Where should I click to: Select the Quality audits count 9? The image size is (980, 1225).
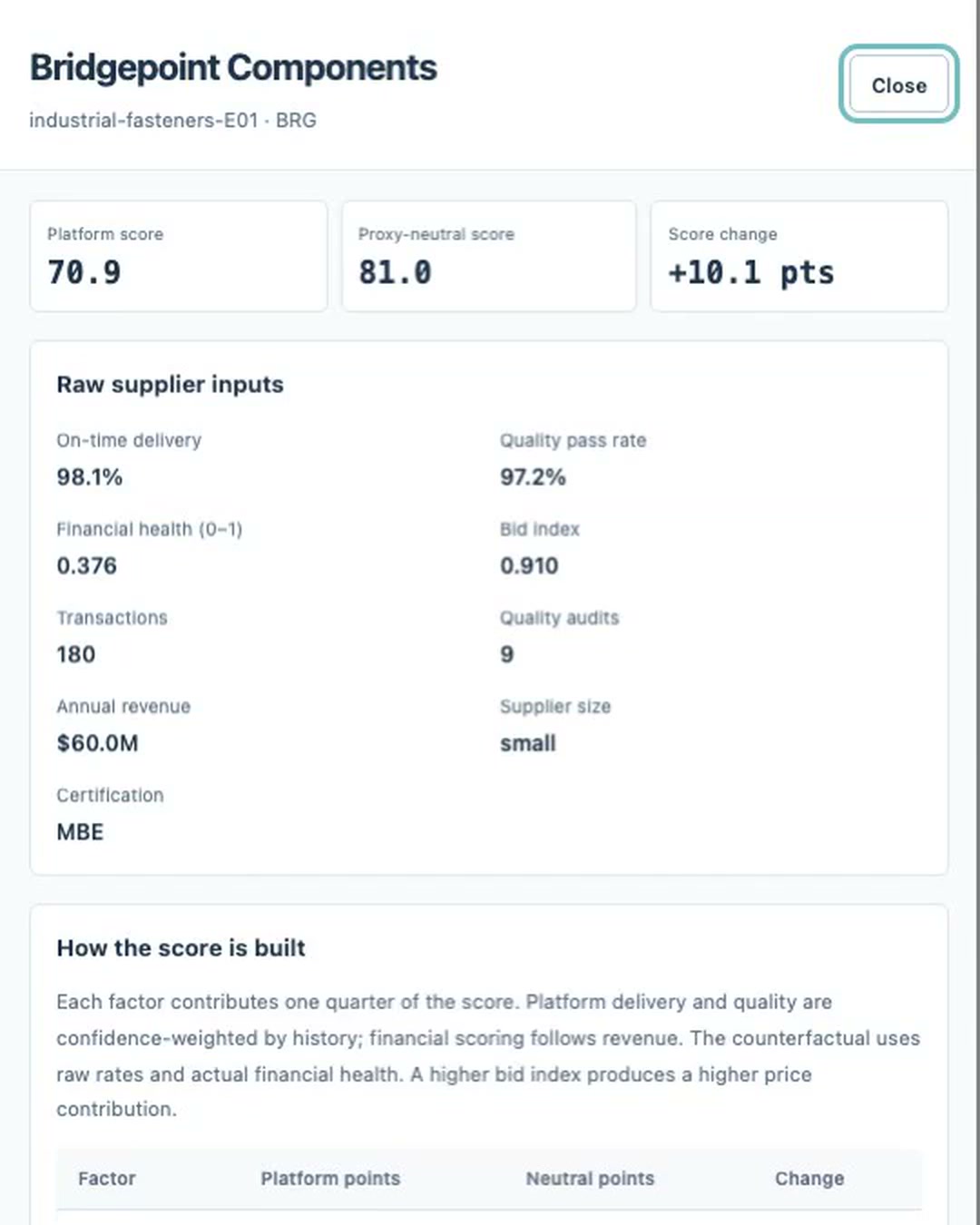click(x=506, y=655)
